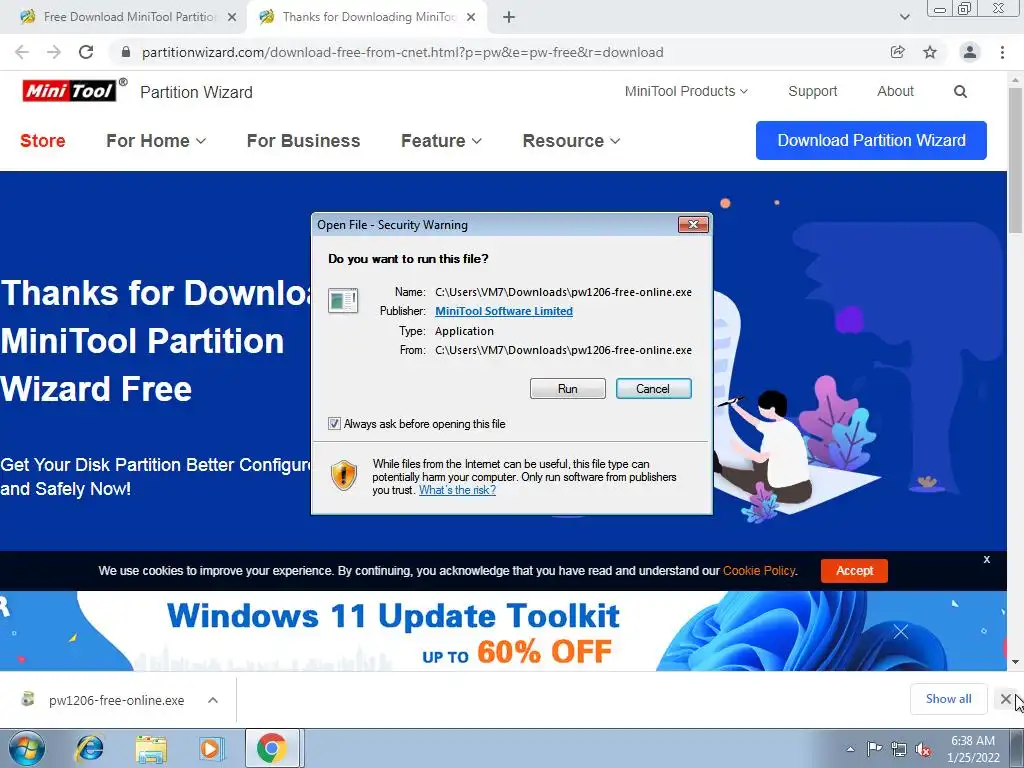Image resolution: width=1024 pixels, height=768 pixels.
Task: Open Chrome three-dot menu
Action: click(1002, 52)
